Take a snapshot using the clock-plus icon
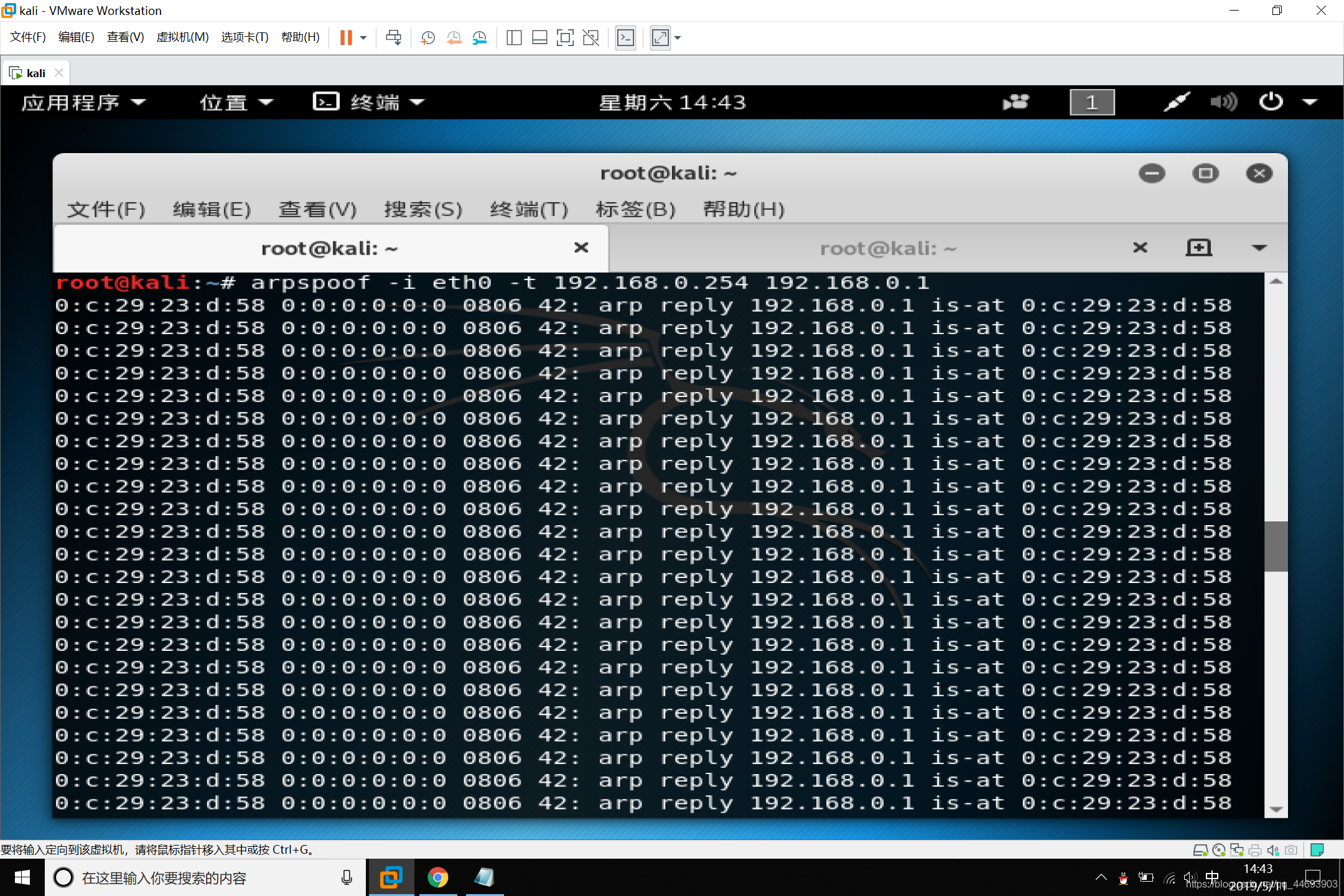Screen dimensions: 1344x896 point(427,38)
